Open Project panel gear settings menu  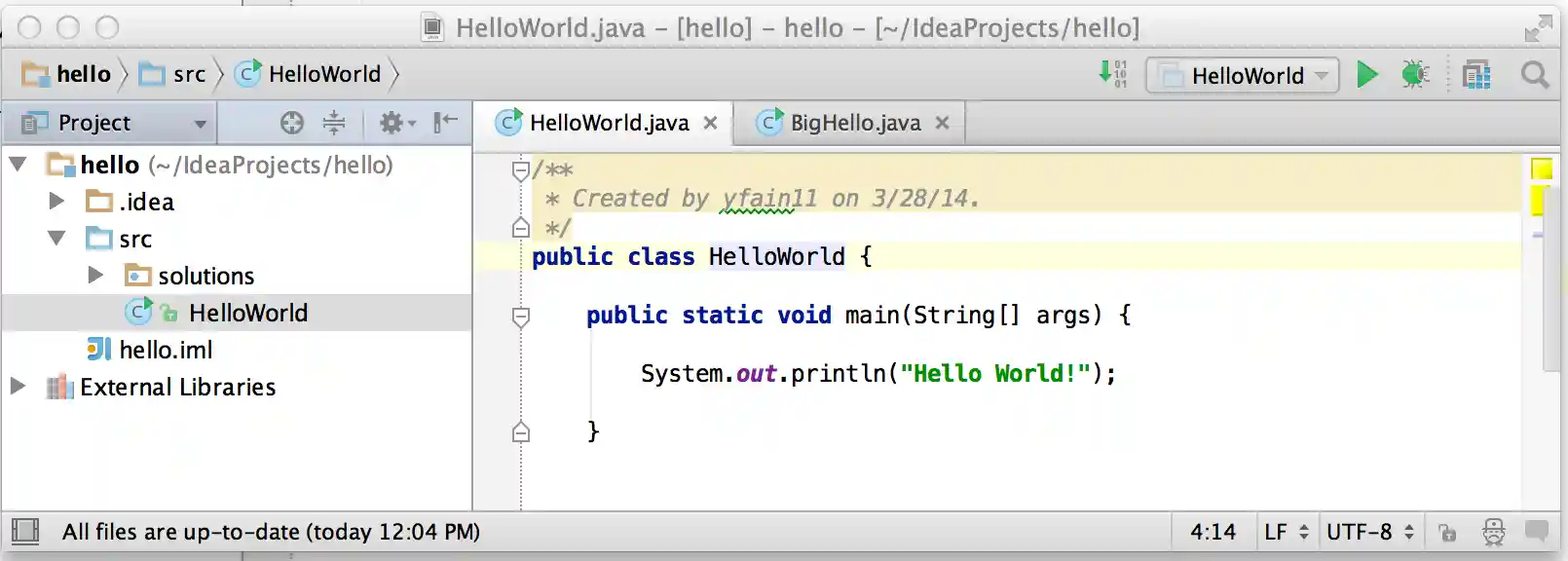(395, 123)
